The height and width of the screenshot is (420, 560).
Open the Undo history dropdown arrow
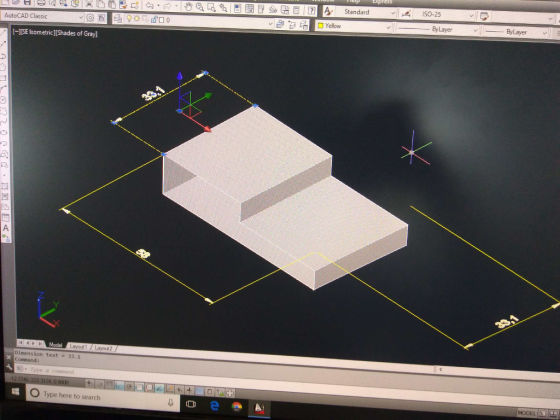[158, 6]
